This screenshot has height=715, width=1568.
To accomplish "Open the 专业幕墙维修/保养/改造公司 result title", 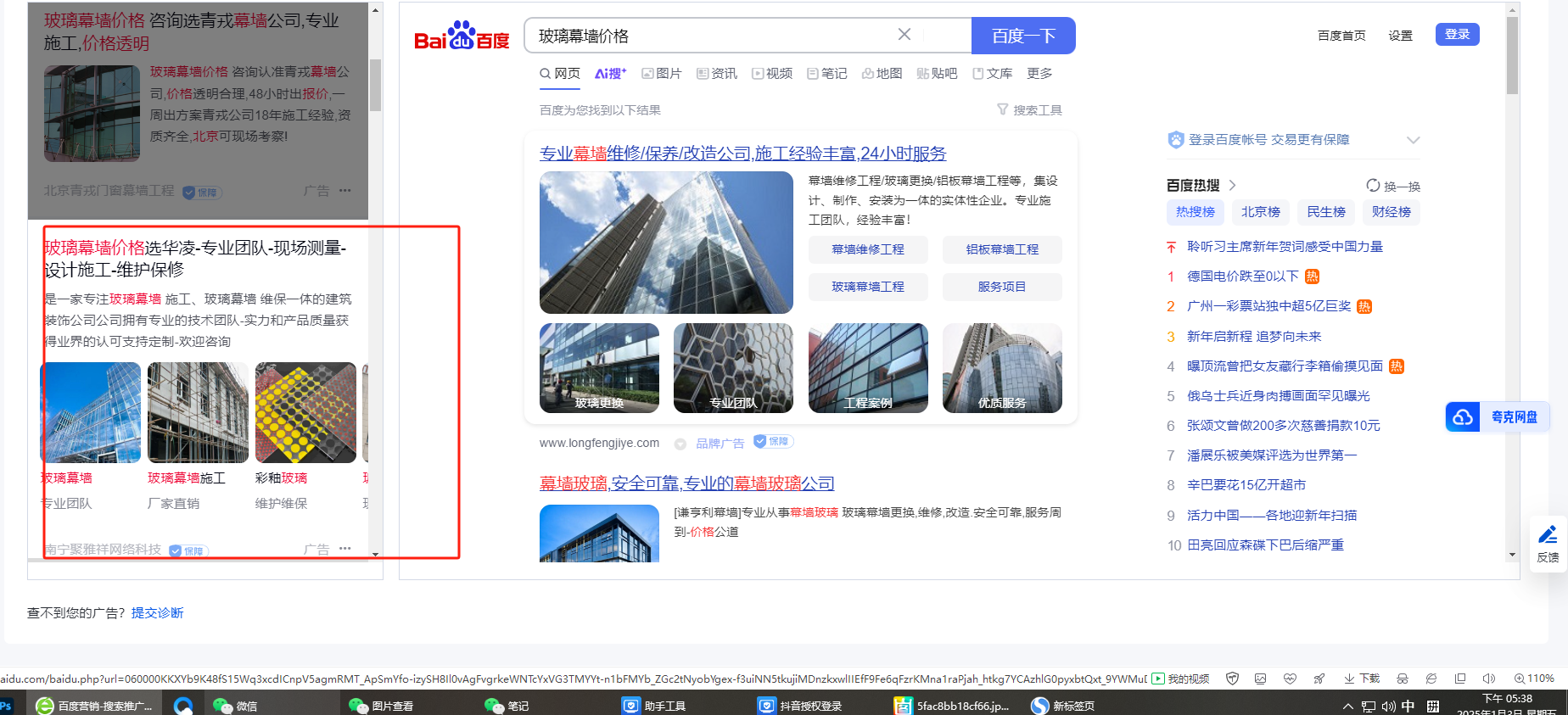I will [742, 154].
